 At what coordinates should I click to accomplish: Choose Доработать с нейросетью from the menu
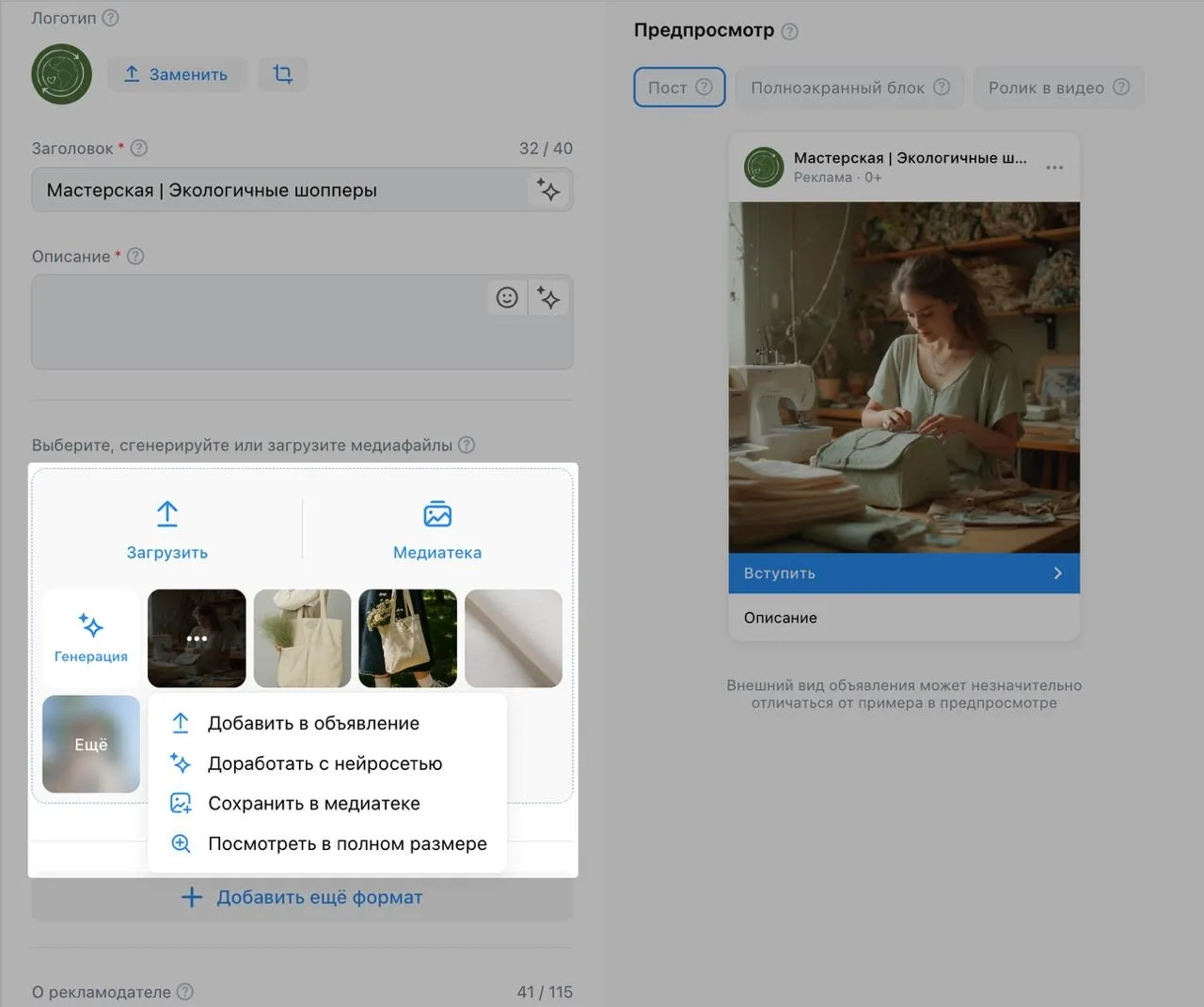pyautogui.click(x=325, y=763)
